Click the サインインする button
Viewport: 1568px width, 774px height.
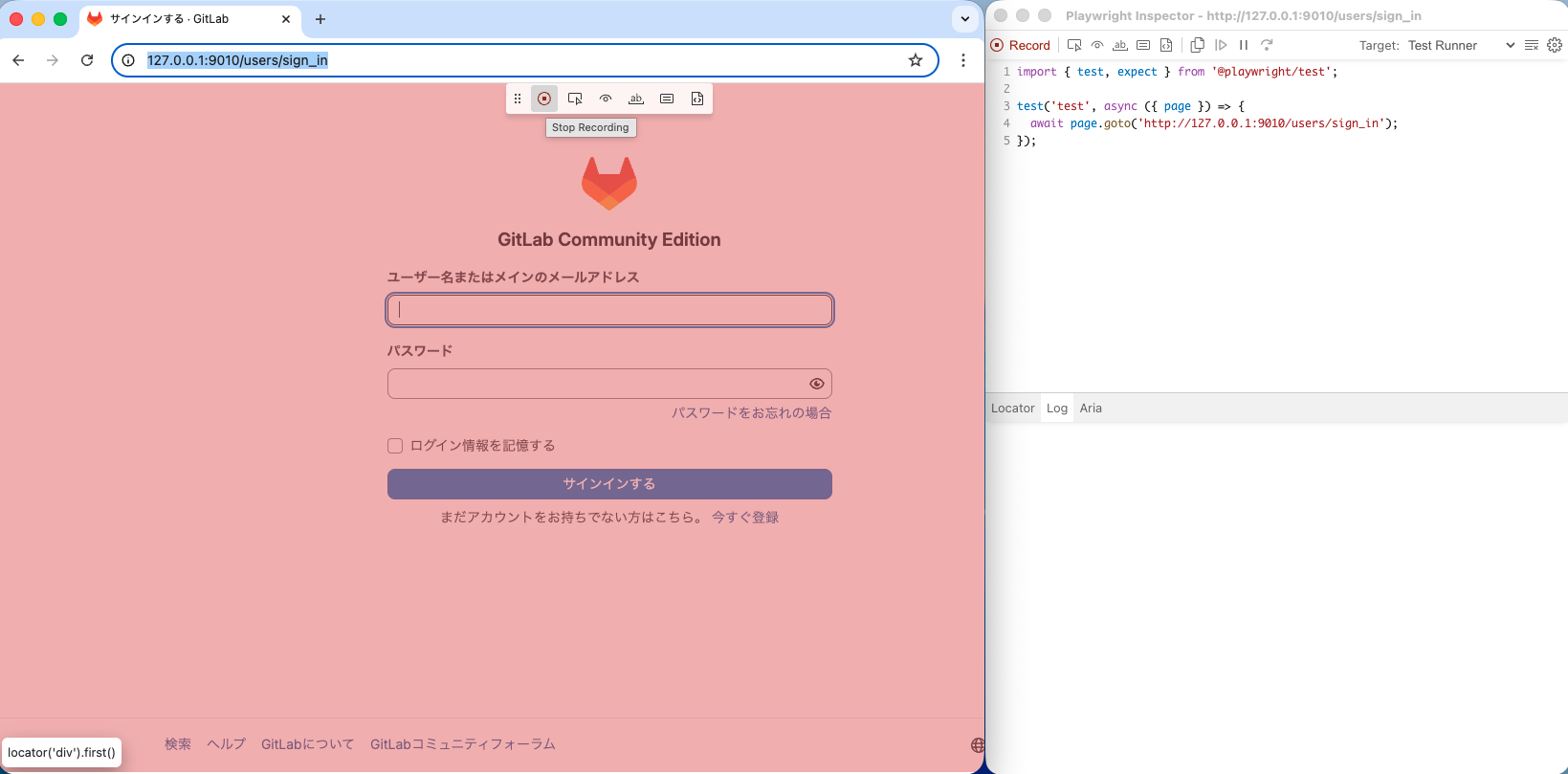coord(609,484)
